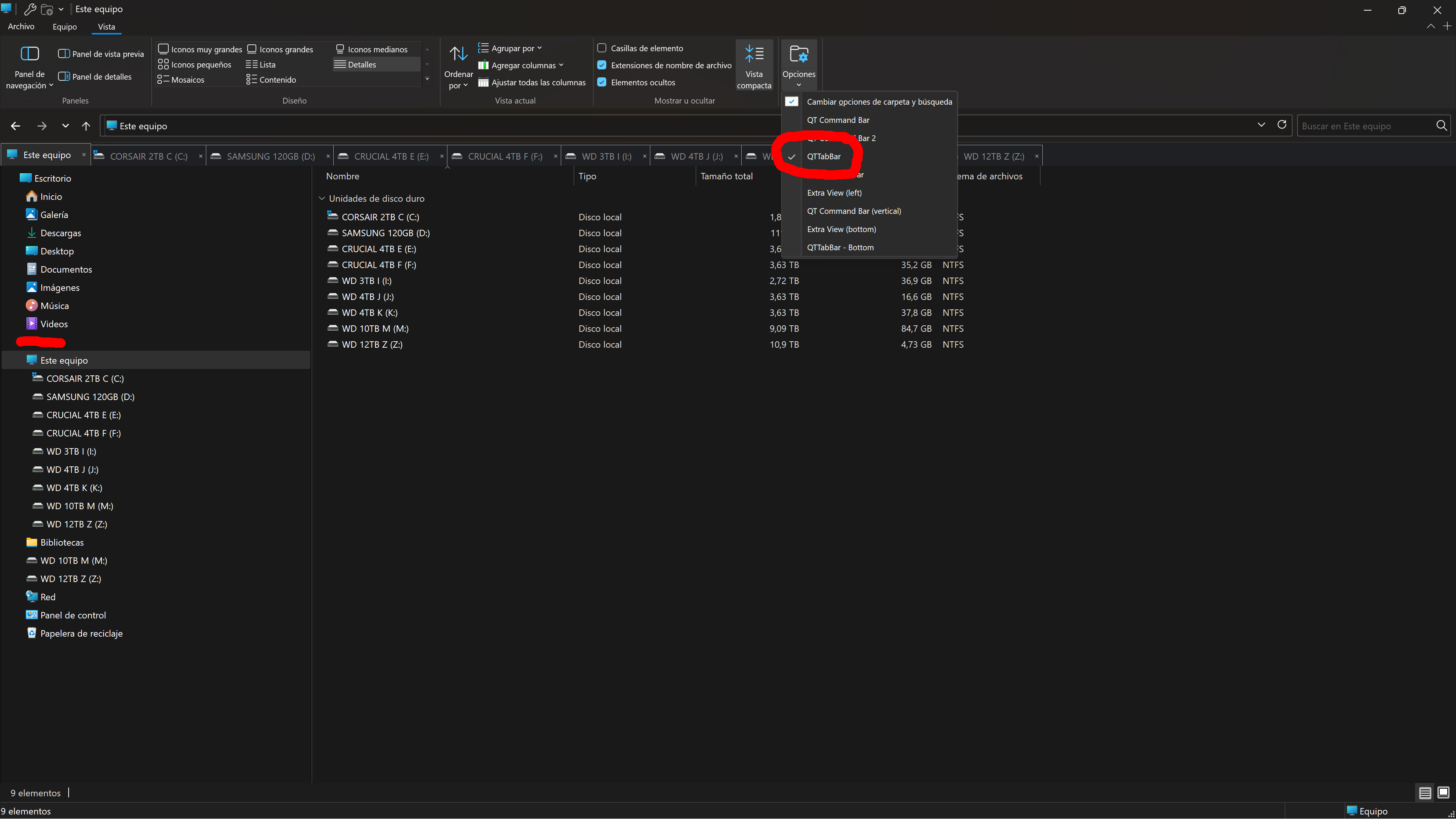
Task: Click the search magnifier icon
Action: click(1441, 126)
